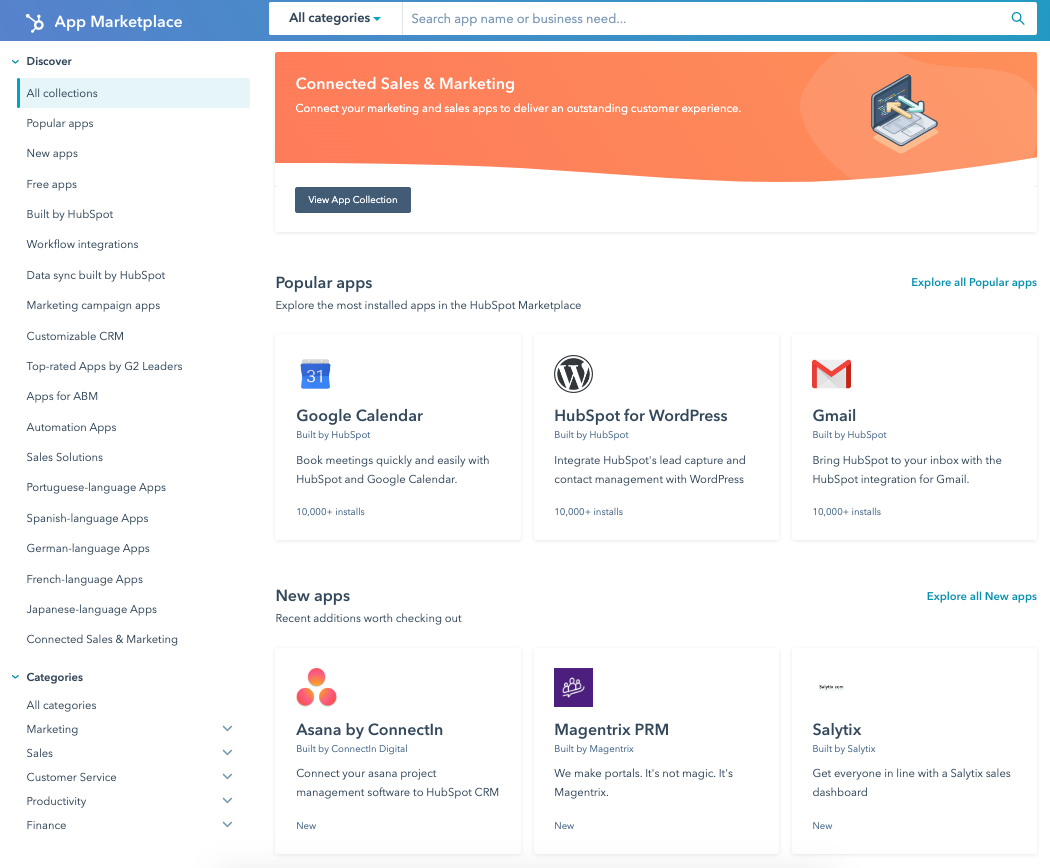Open Magentrix PRM app title
The image size is (1050, 868).
(x=611, y=730)
